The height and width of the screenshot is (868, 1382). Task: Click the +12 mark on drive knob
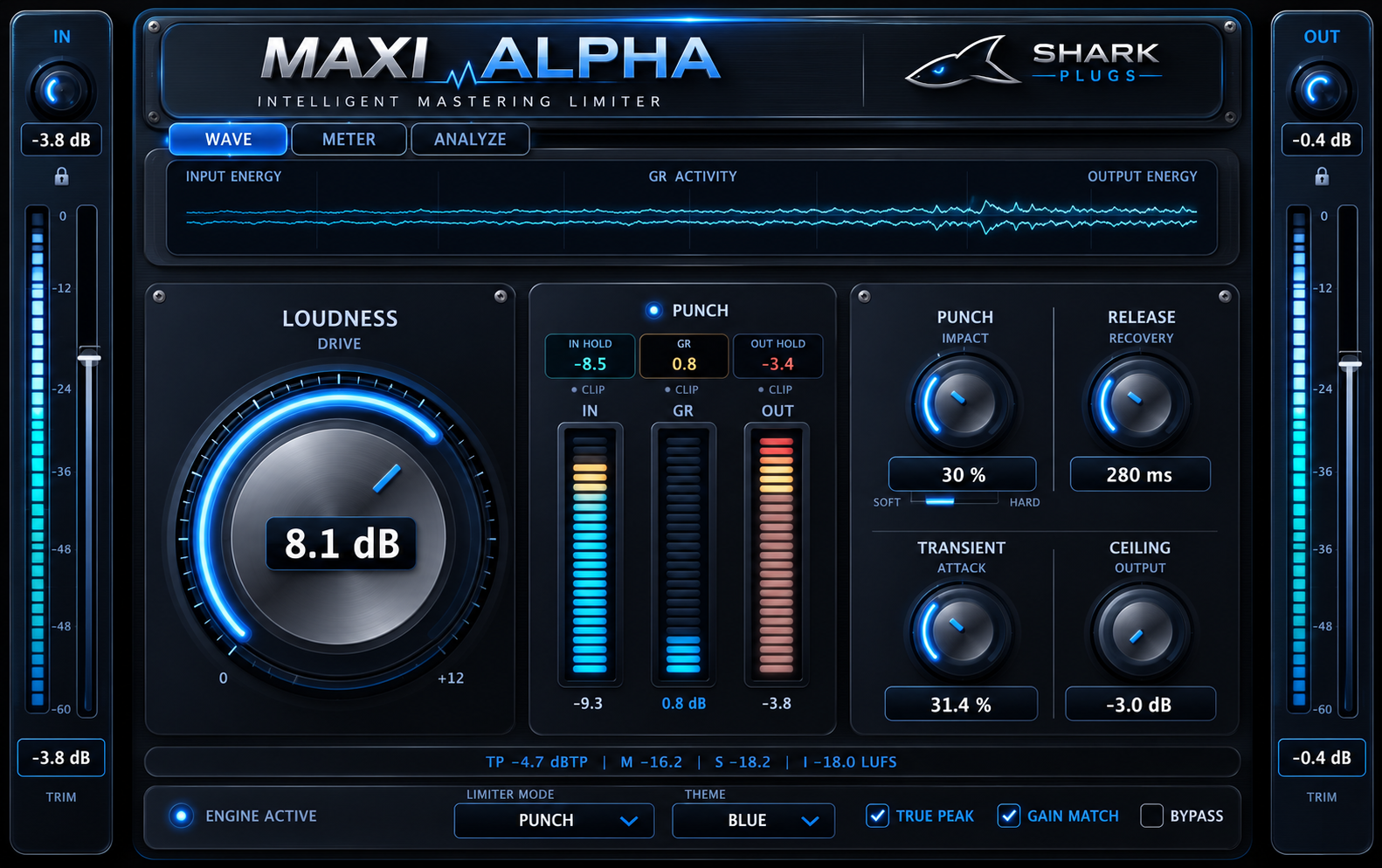(x=451, y=678)
